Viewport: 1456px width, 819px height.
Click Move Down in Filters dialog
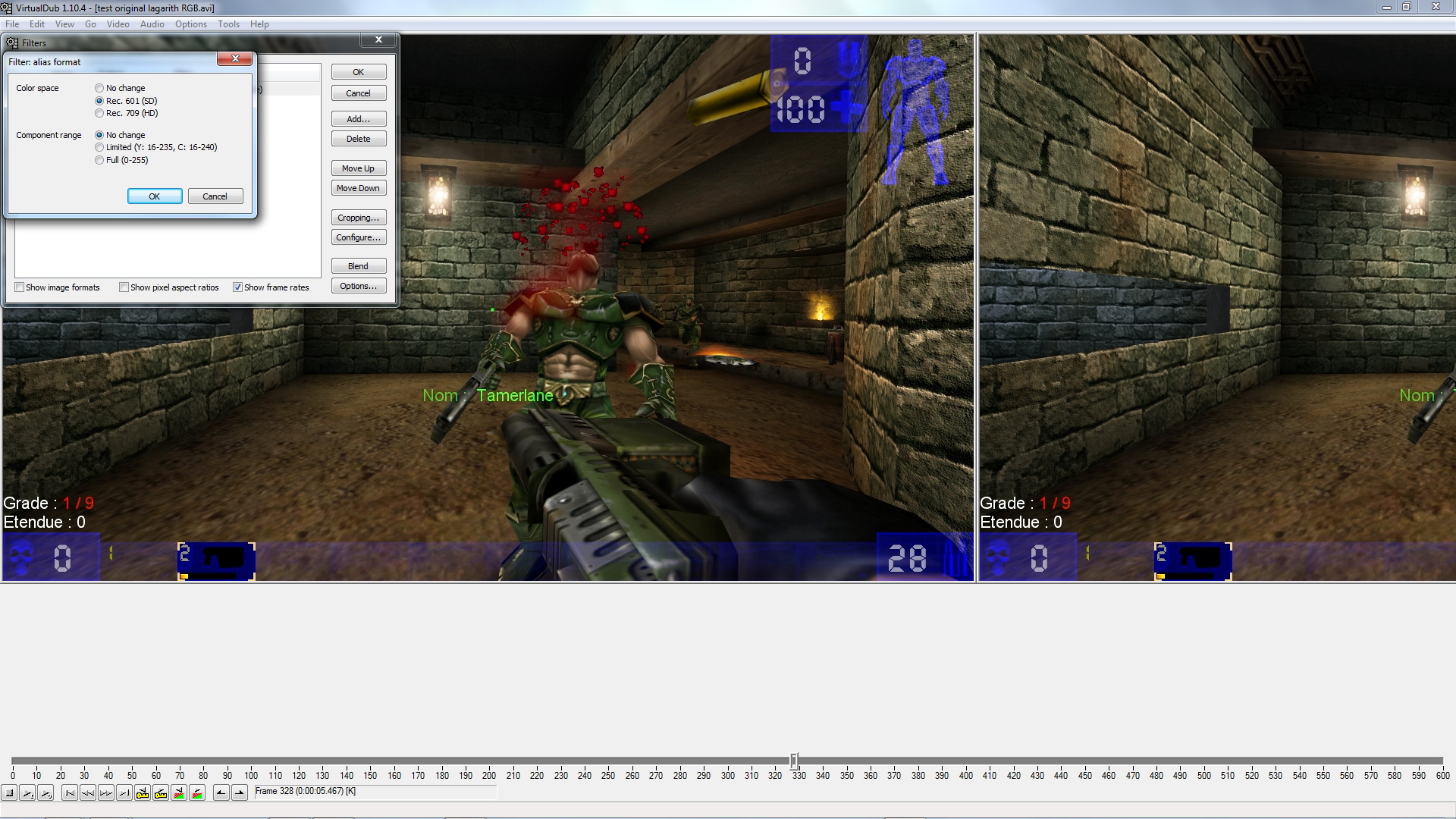point(359,188)
